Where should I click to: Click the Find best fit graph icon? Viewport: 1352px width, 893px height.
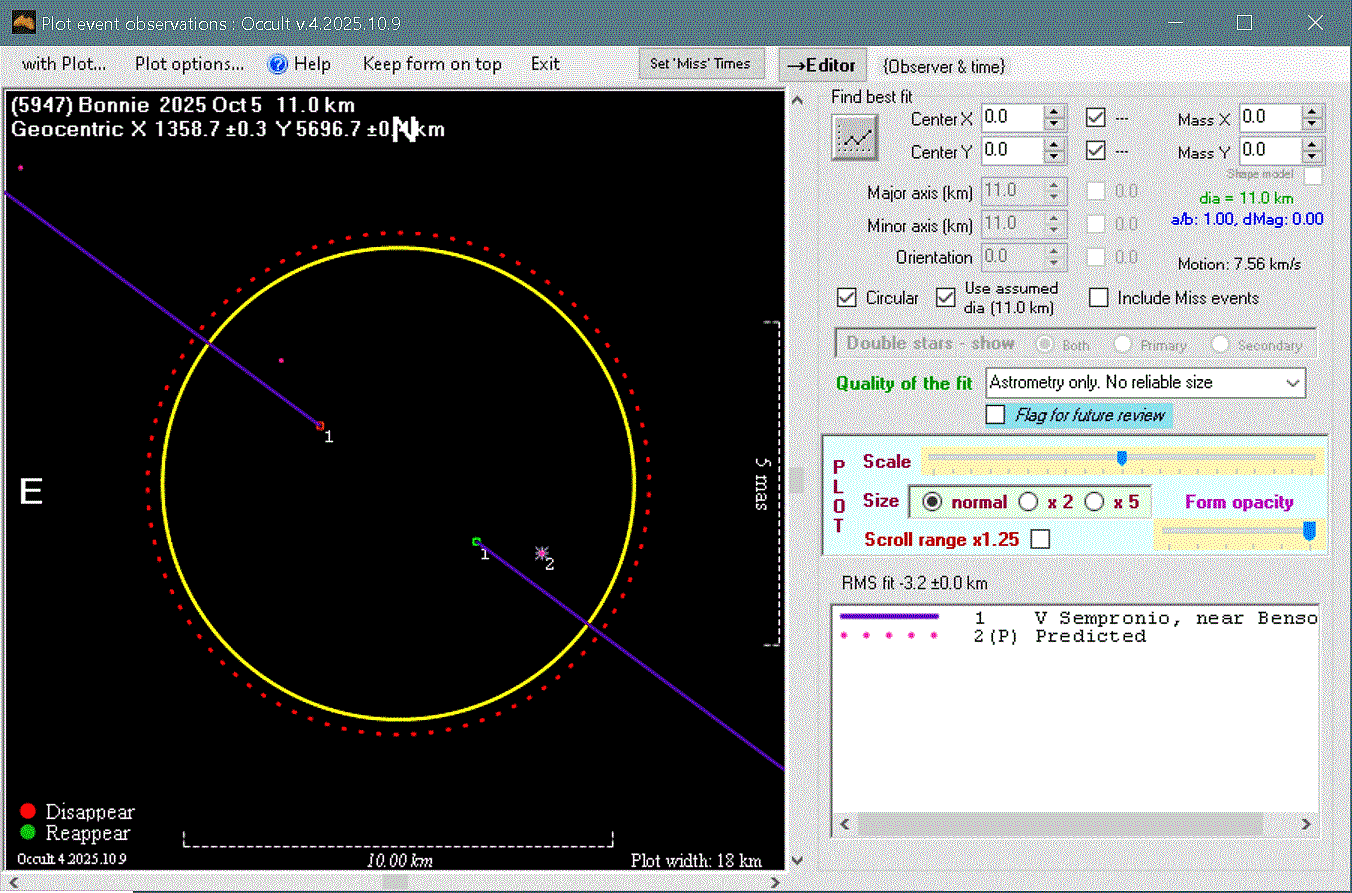(x=855, y=137)
